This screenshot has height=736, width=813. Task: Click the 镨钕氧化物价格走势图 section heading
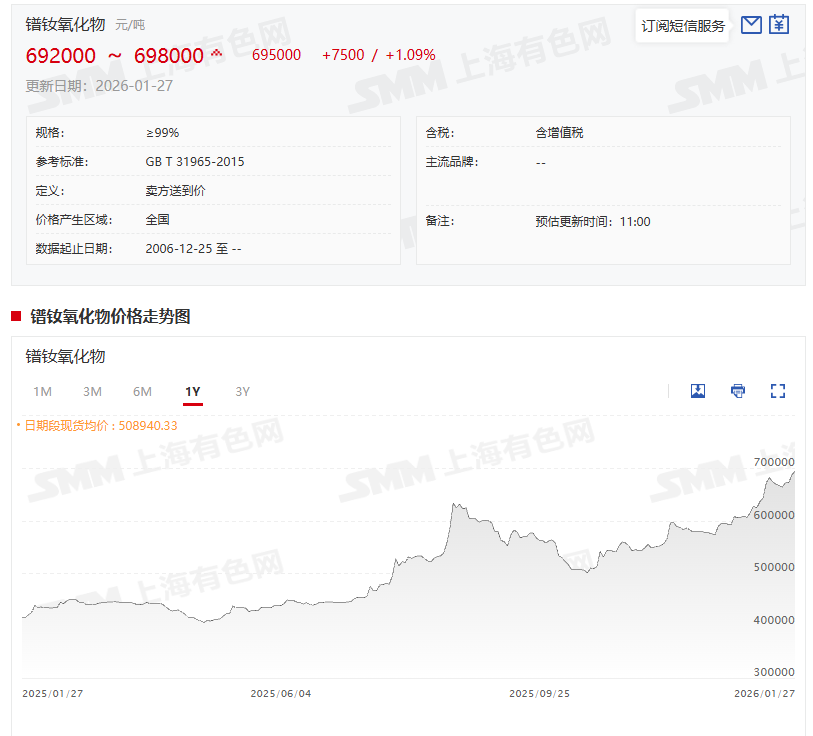[110, 316]
